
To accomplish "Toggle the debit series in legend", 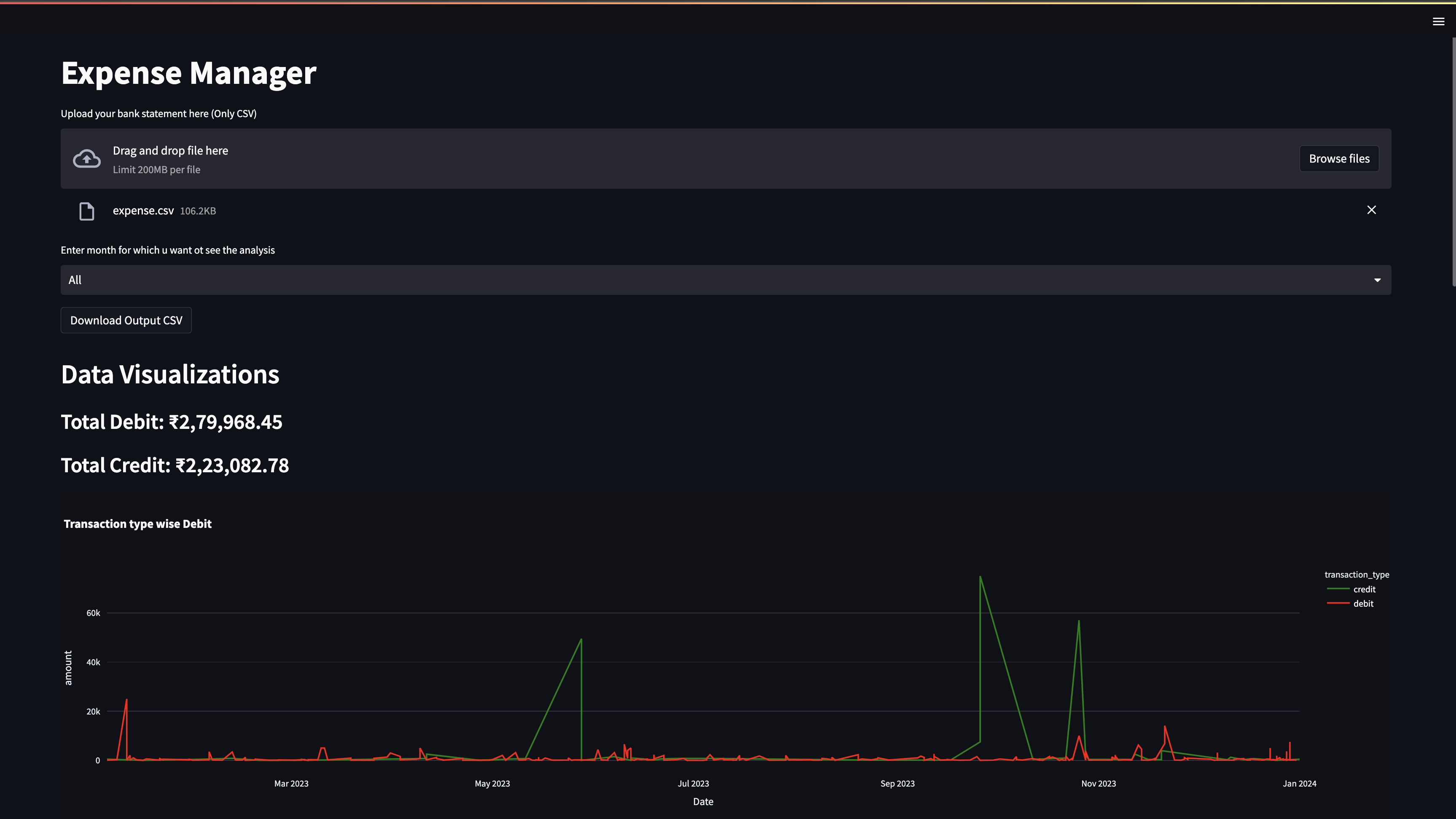I will tap(1363, 604).
